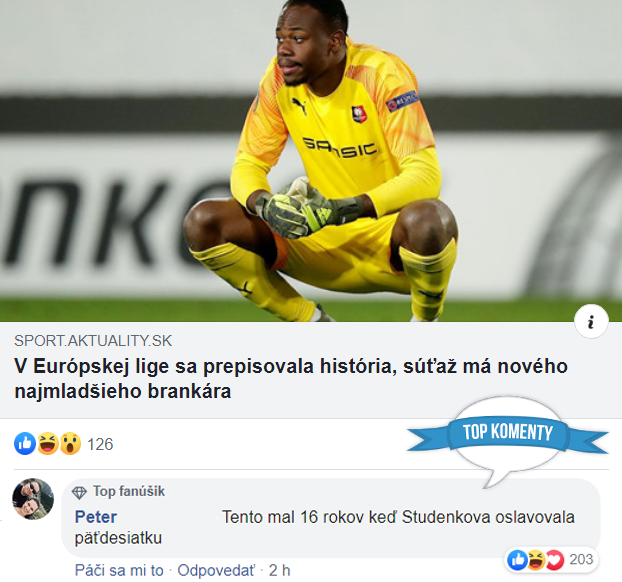
Task: Open commenter Peter's profile name
Action: [x=96, y=517]
